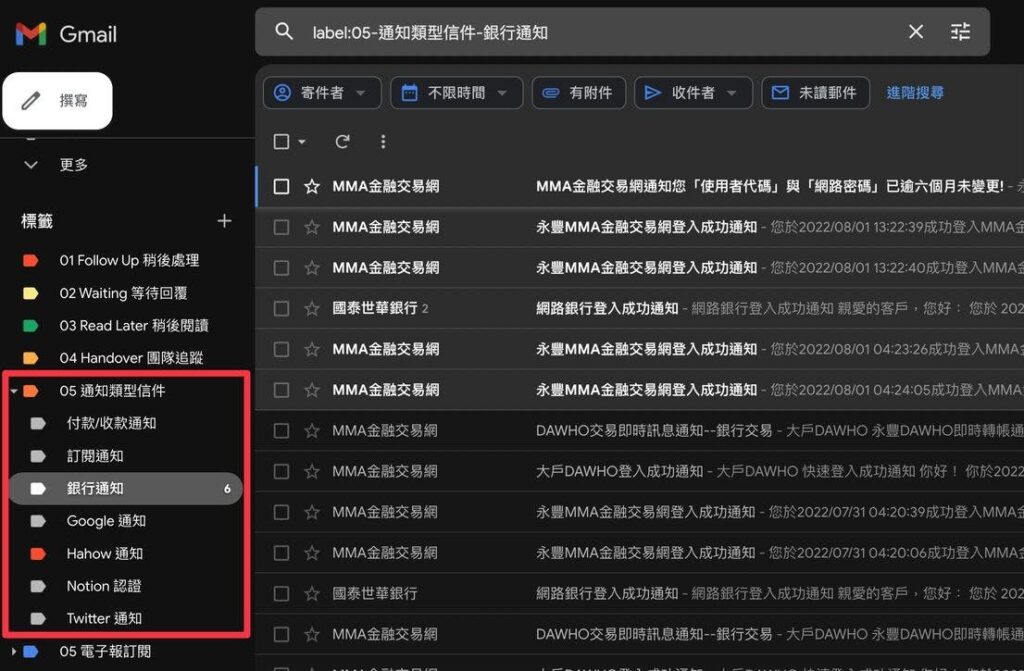This screenshot has width=1024, height=671.
Task: Open sublabel 訂閱通知
Action: (95, 456)
